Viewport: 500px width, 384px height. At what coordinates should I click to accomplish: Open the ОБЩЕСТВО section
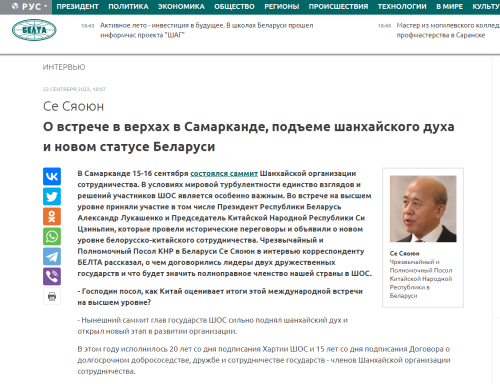(234, 7)
